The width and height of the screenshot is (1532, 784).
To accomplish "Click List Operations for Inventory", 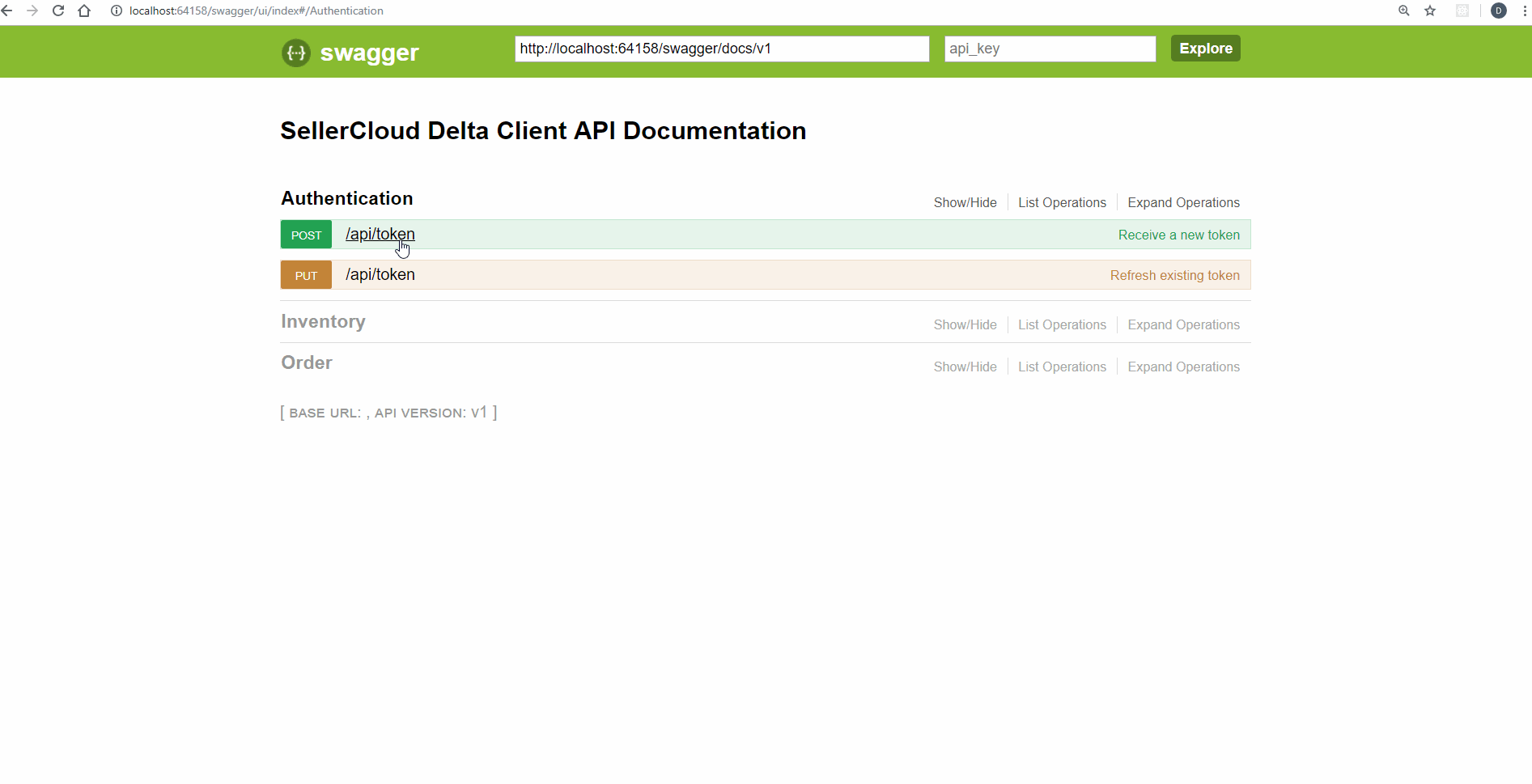I will 1062,324.
